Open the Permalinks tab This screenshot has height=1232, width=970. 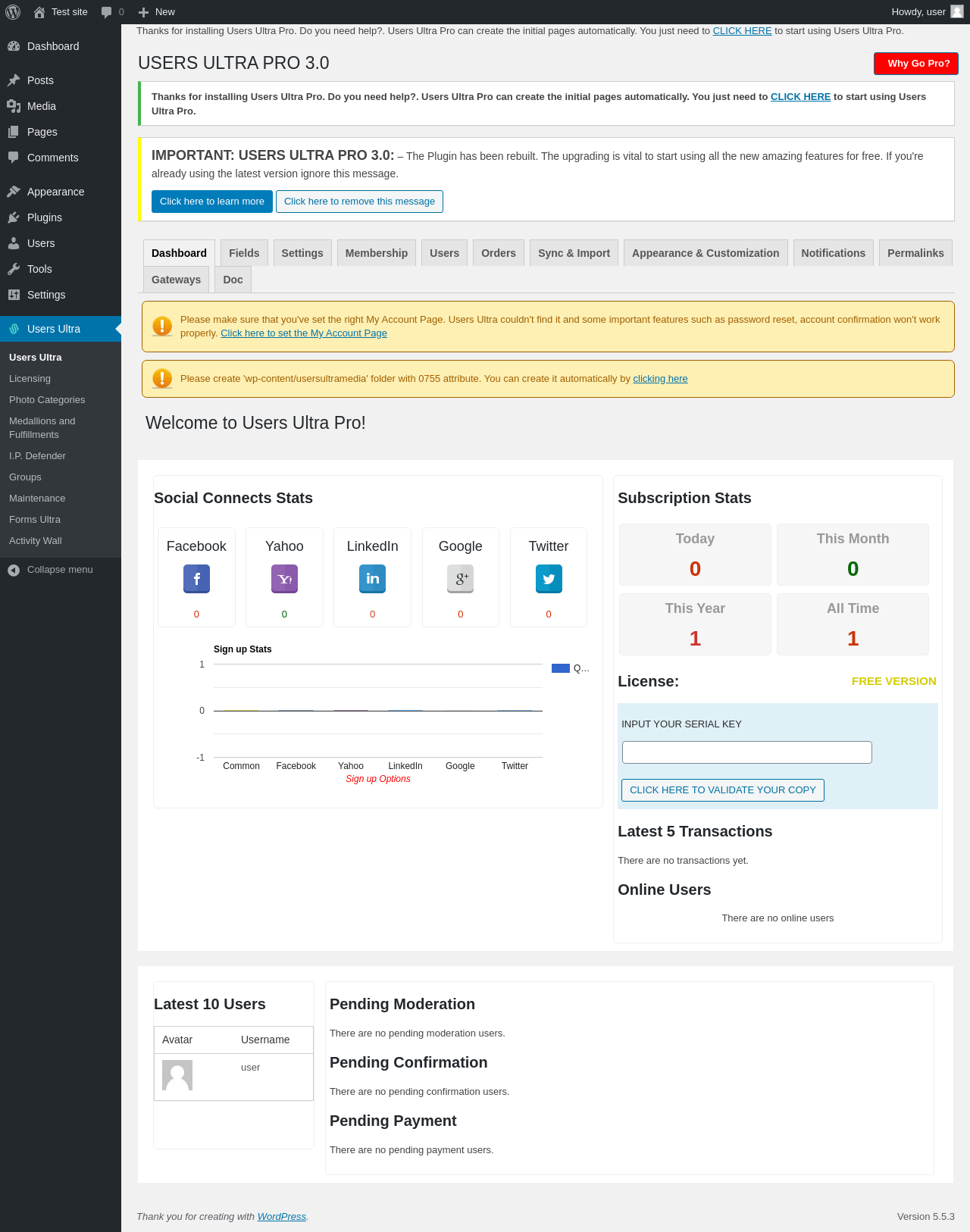[915, 253]
